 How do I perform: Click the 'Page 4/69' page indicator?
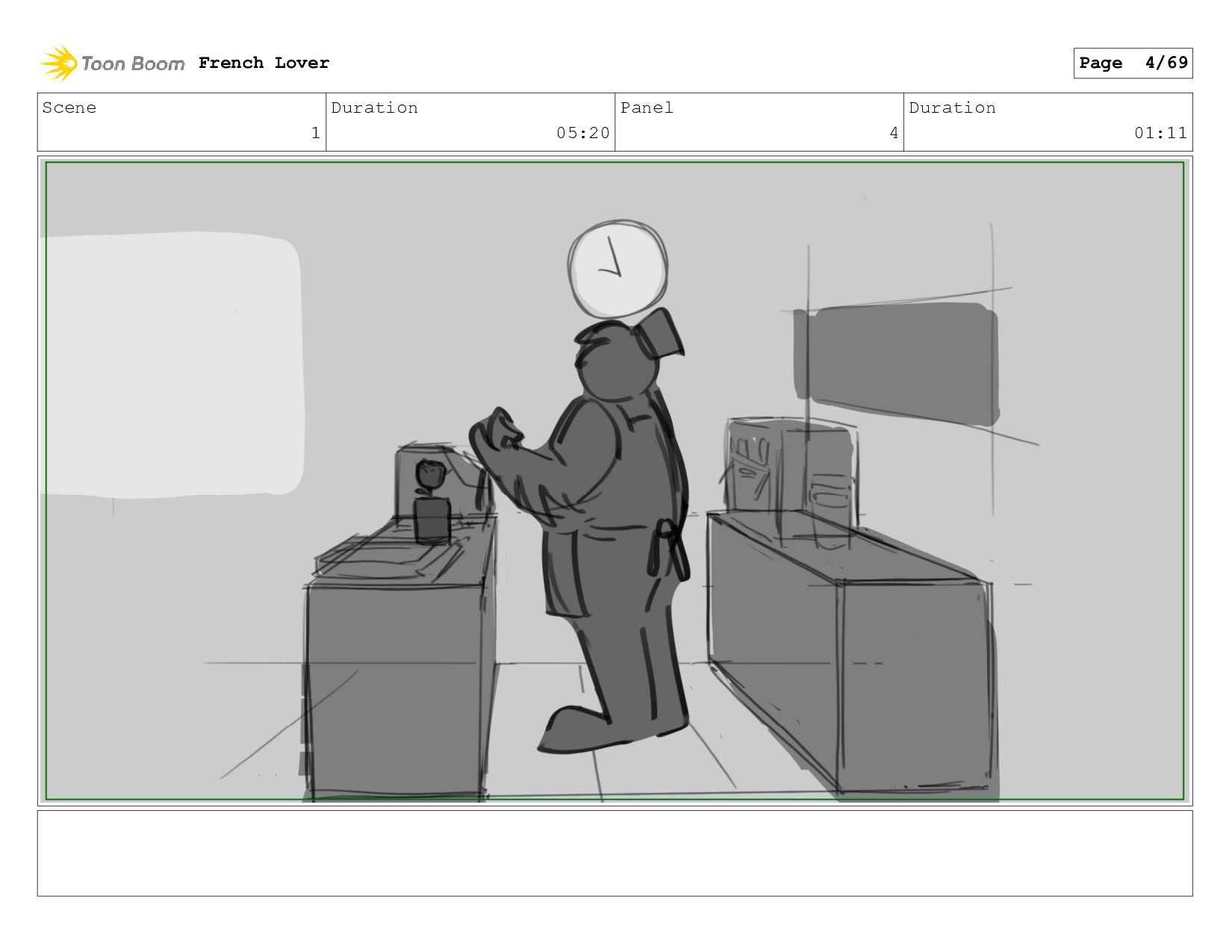pyautogui.click(x=1133, y=63)
